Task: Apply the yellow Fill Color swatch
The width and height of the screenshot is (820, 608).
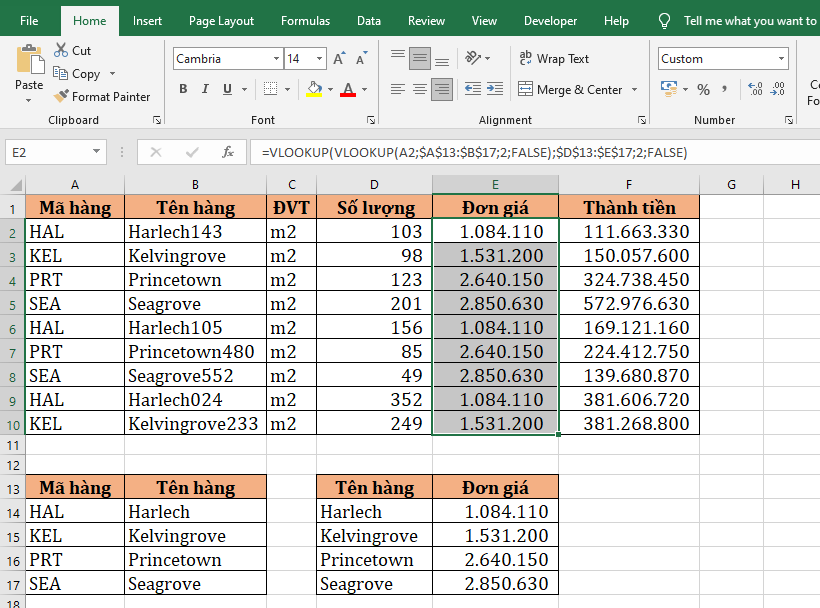Action: (x=314, y=90)
